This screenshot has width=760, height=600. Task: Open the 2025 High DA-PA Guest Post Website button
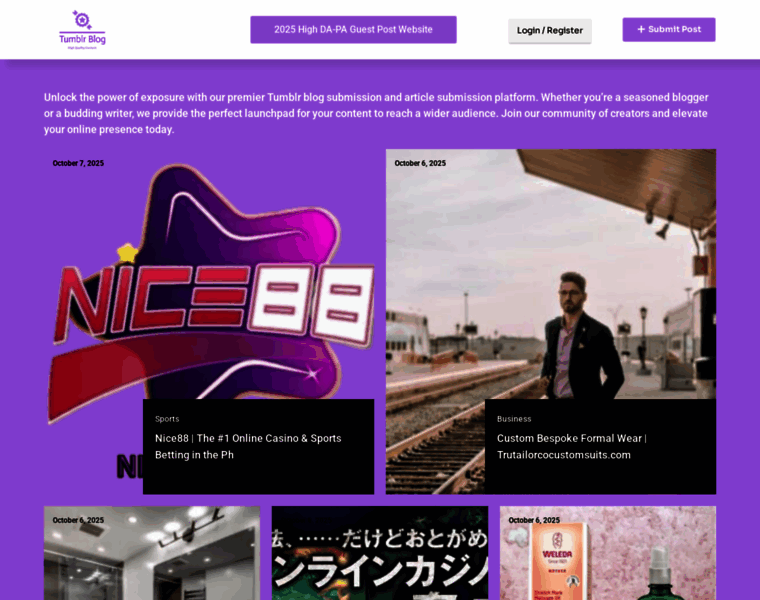(x=353, y=30)
